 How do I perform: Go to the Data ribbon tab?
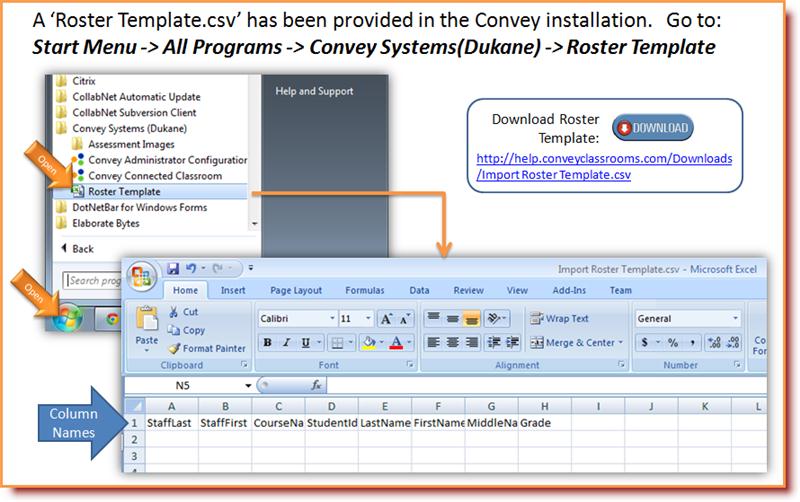tap(419, 290)
